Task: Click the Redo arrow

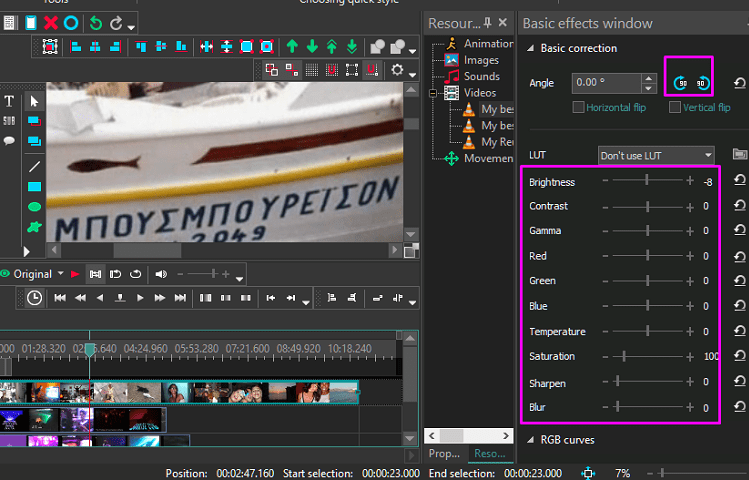Action: [116, 23]
